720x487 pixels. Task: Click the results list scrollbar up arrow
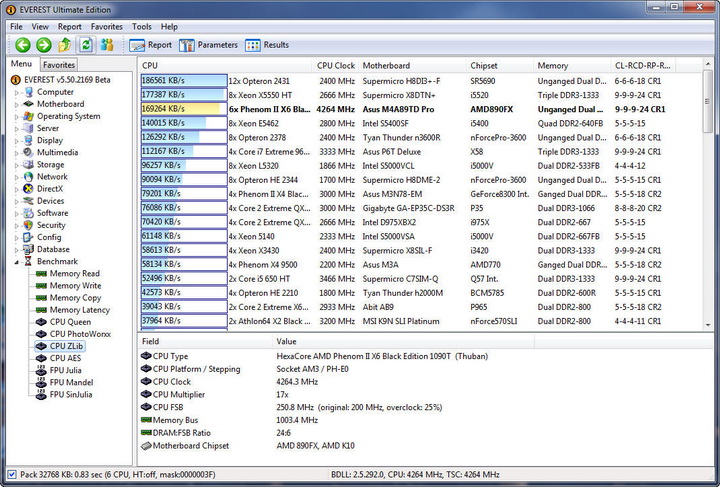click(x=708, y=65)
